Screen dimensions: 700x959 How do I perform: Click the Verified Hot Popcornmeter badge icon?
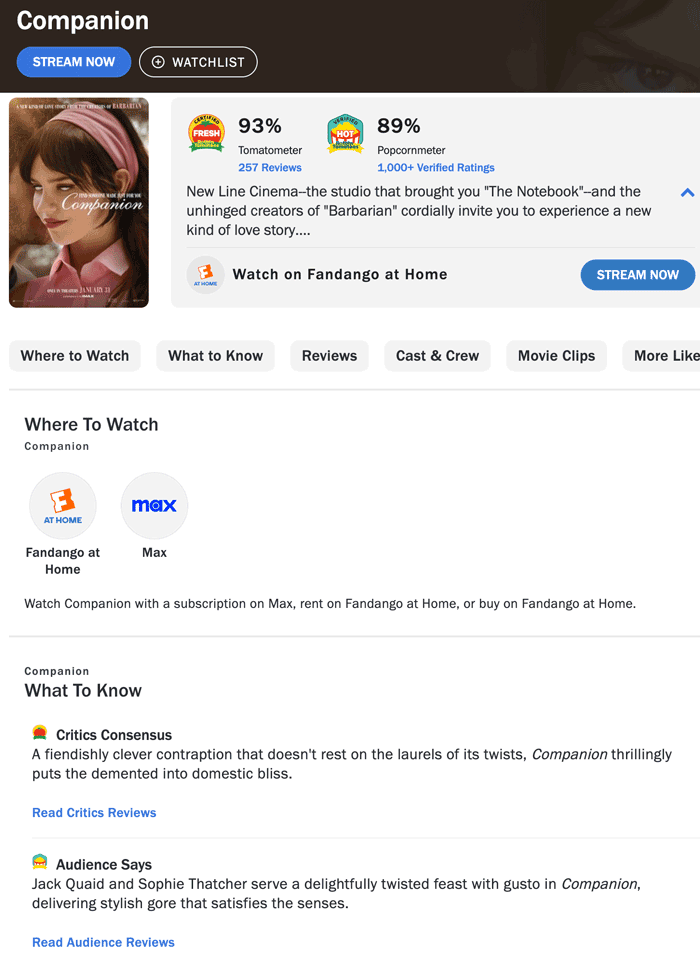(345, 134)
